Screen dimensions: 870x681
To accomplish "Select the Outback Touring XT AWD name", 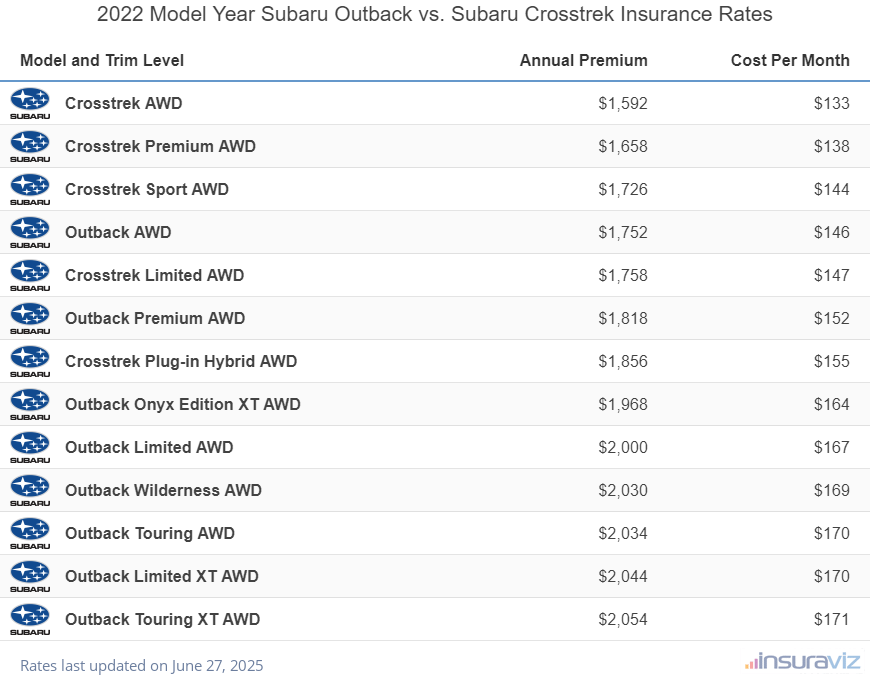I will pos(163,619).
